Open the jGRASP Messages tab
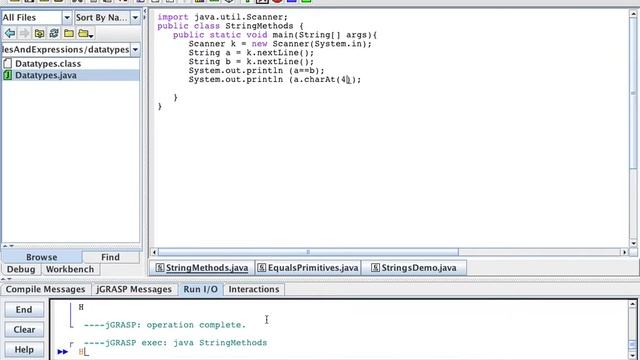640x360 pixels. [x=134, y=289]
